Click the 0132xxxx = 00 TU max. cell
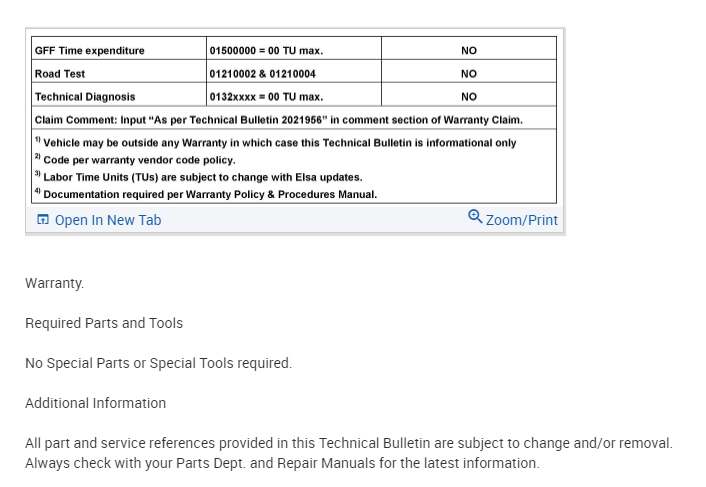Image resolution: width=706 pixels, height=487 pixels. click(x=266, y=97)
